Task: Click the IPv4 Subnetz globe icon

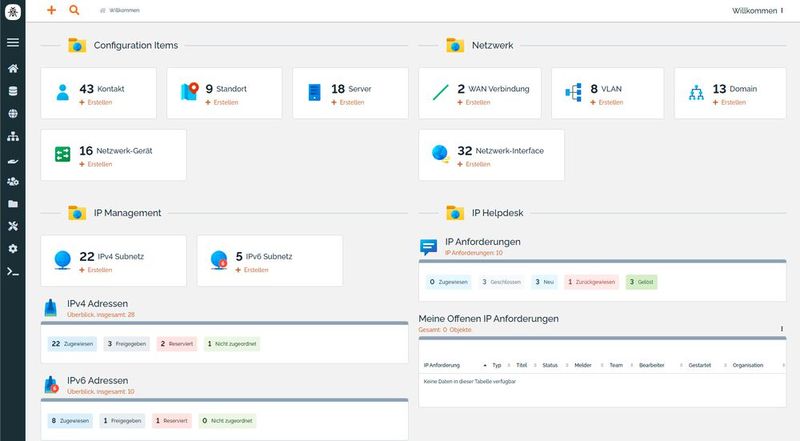Action: tap(62, 260)
